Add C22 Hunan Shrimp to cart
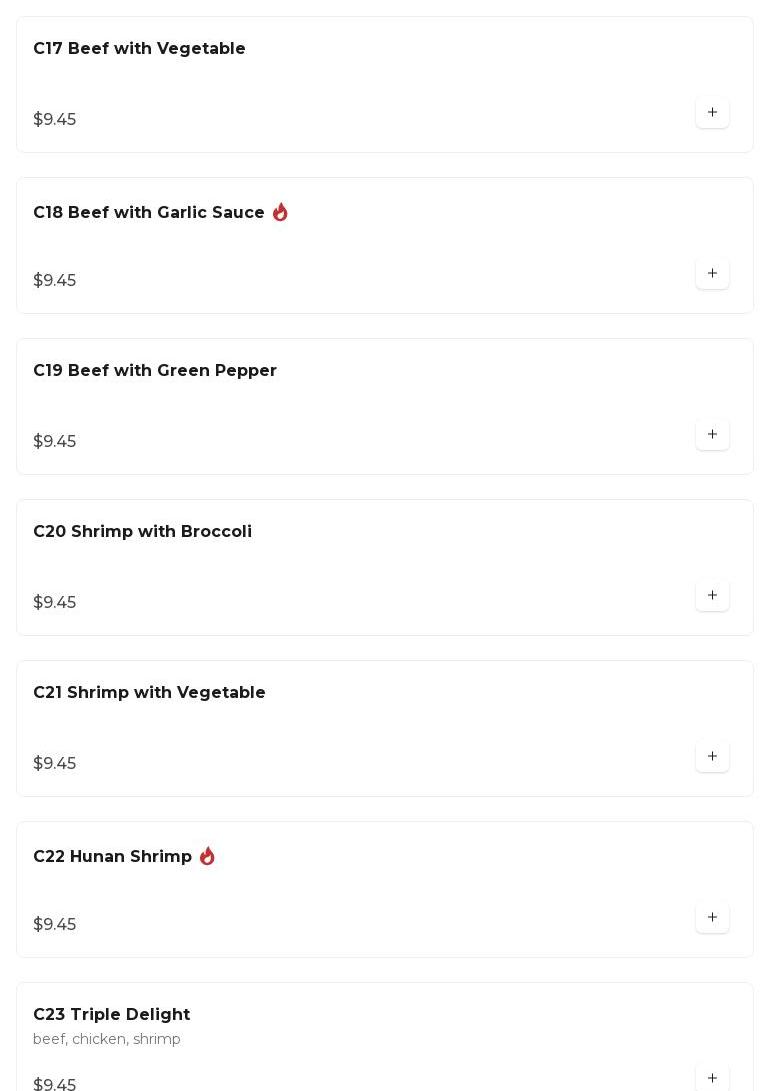This screenshot has height=1091, width=770. [x=712, y=918]
